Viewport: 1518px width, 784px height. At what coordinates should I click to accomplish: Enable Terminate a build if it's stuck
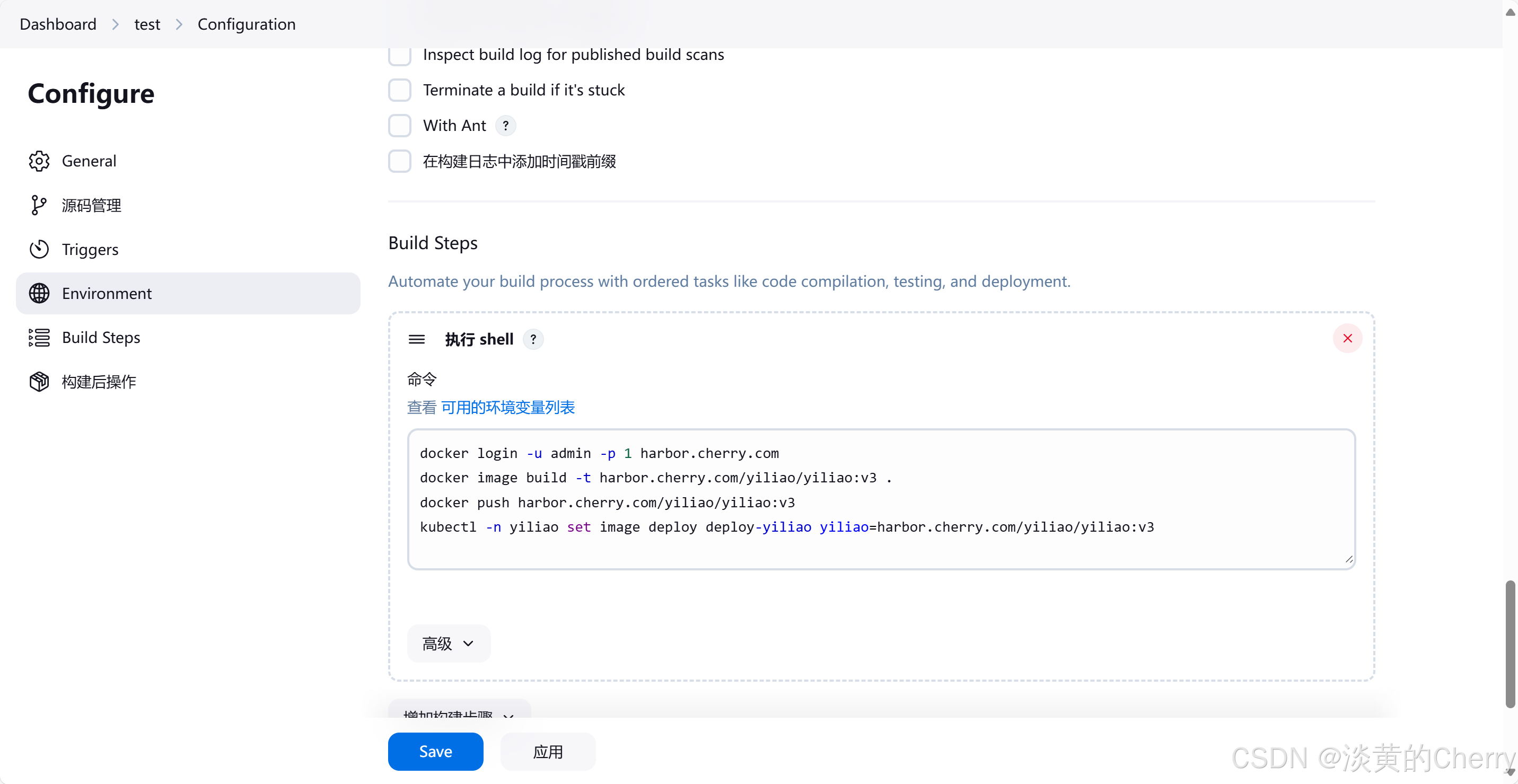point(400,90)
